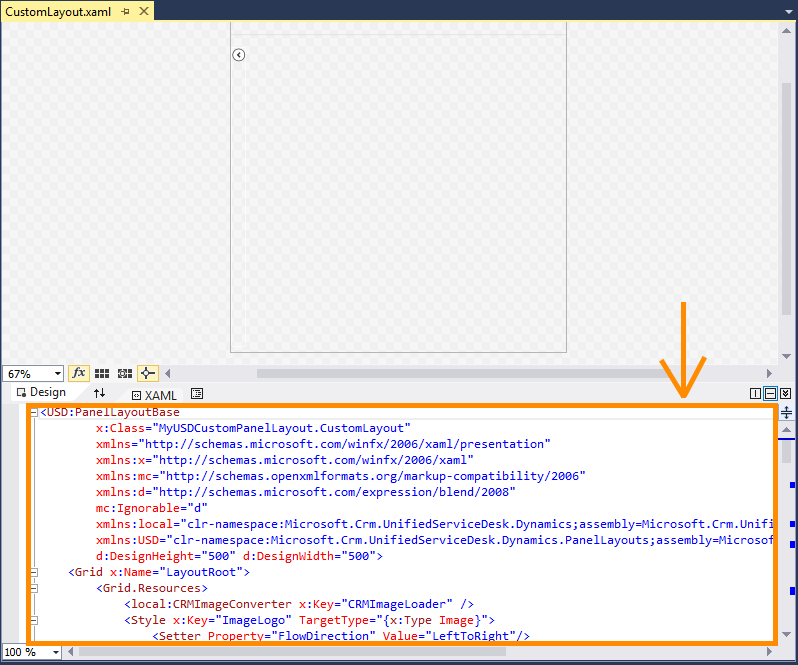The image size is (798, 665).
Task: Click the XAML horizontal scrollbar left arrow
Action: pos(71,652)
